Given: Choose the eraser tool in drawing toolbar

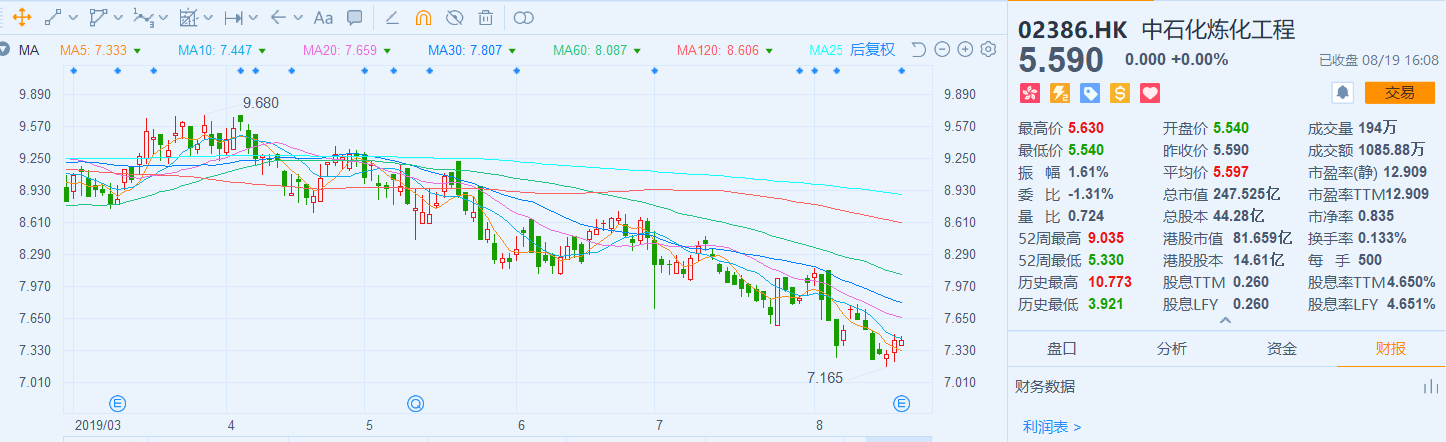Looking at the screenshot, I should pos(393,17).
